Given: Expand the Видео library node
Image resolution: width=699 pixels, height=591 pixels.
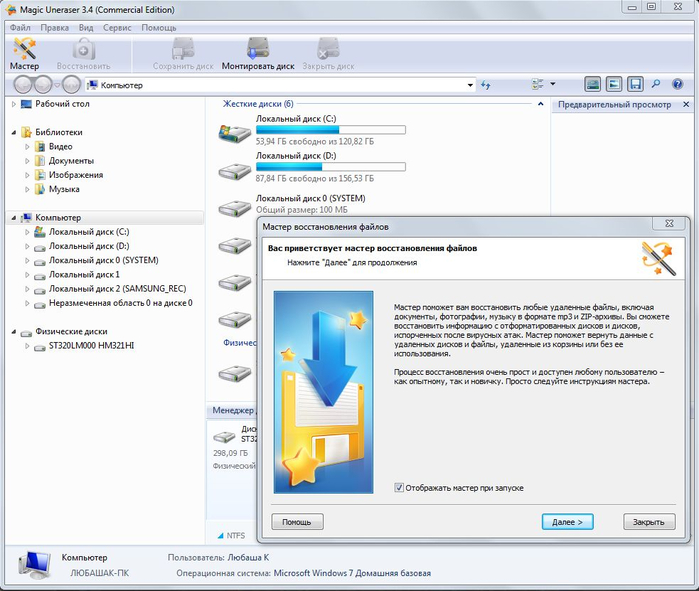Looking at the screenshot, I should pos(27,147).
